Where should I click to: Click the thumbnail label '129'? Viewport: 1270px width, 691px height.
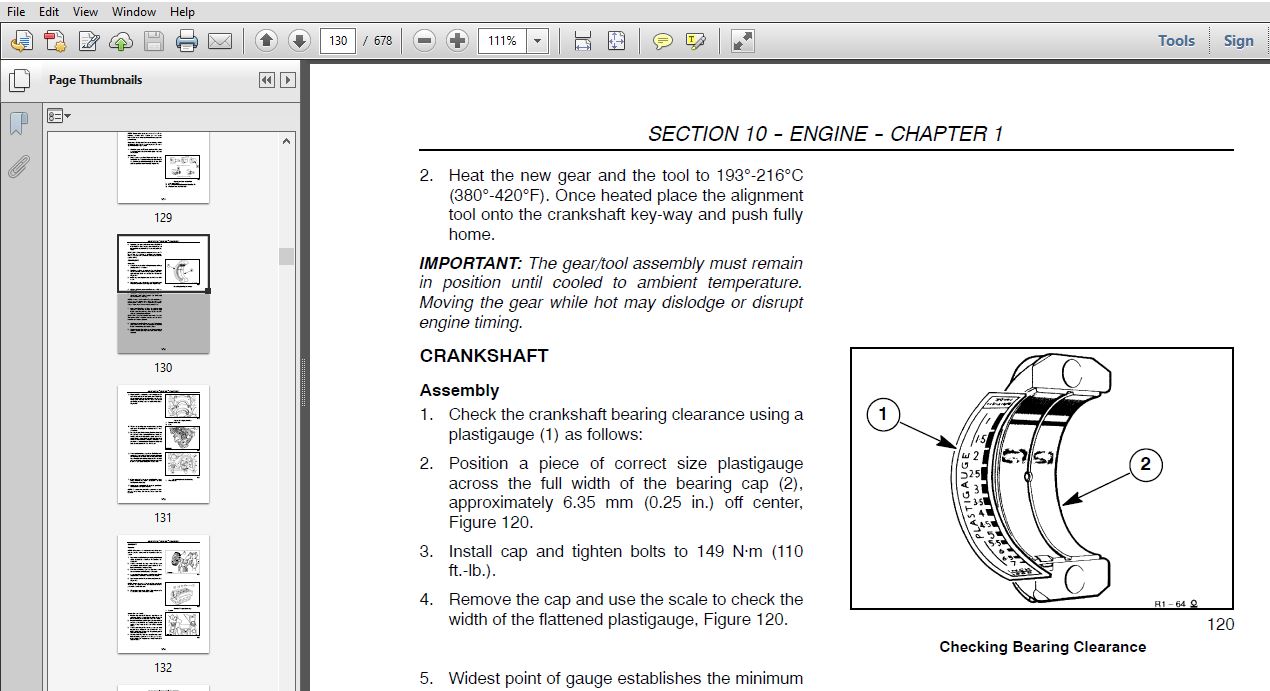point(163,218)
